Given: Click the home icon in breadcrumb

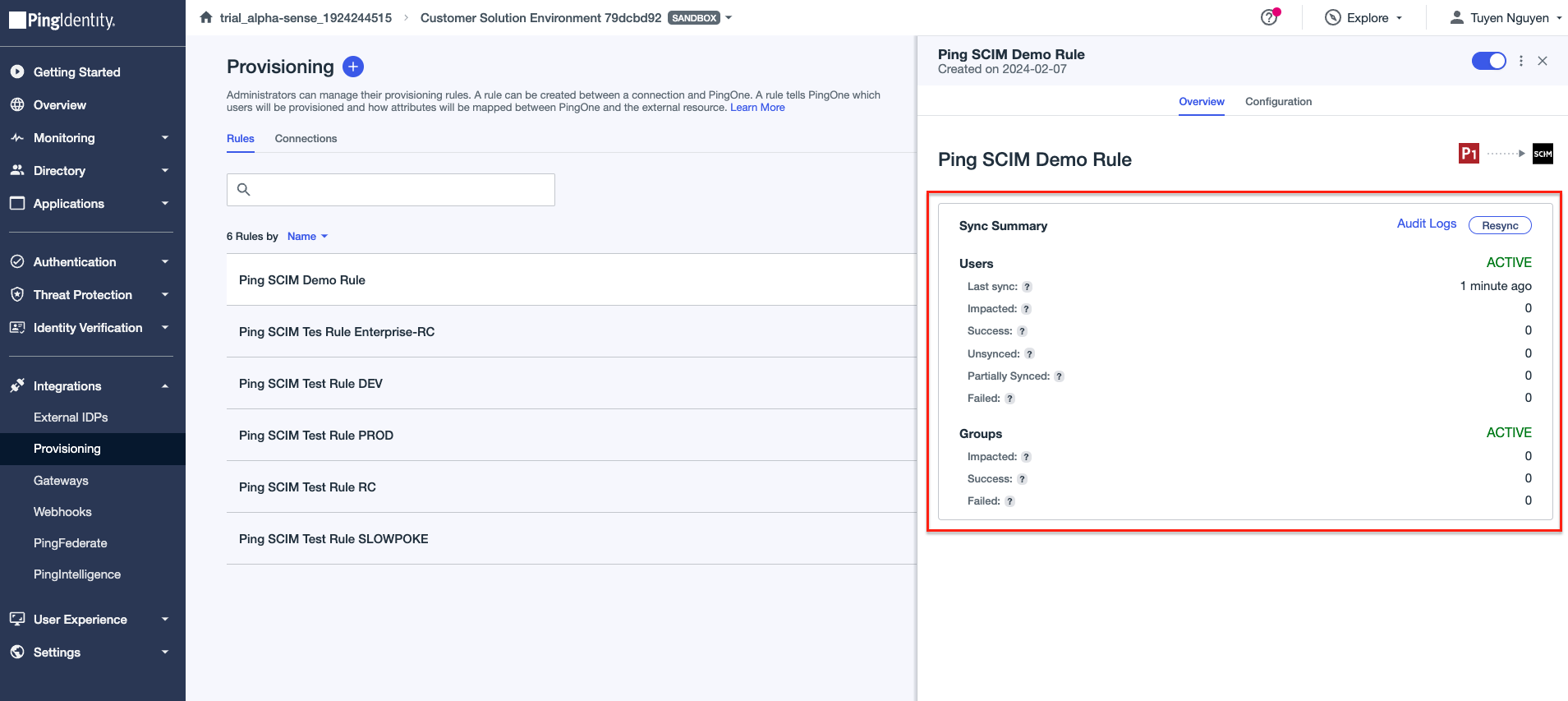Looking at the screenshot, I should (x=206, y=17).
